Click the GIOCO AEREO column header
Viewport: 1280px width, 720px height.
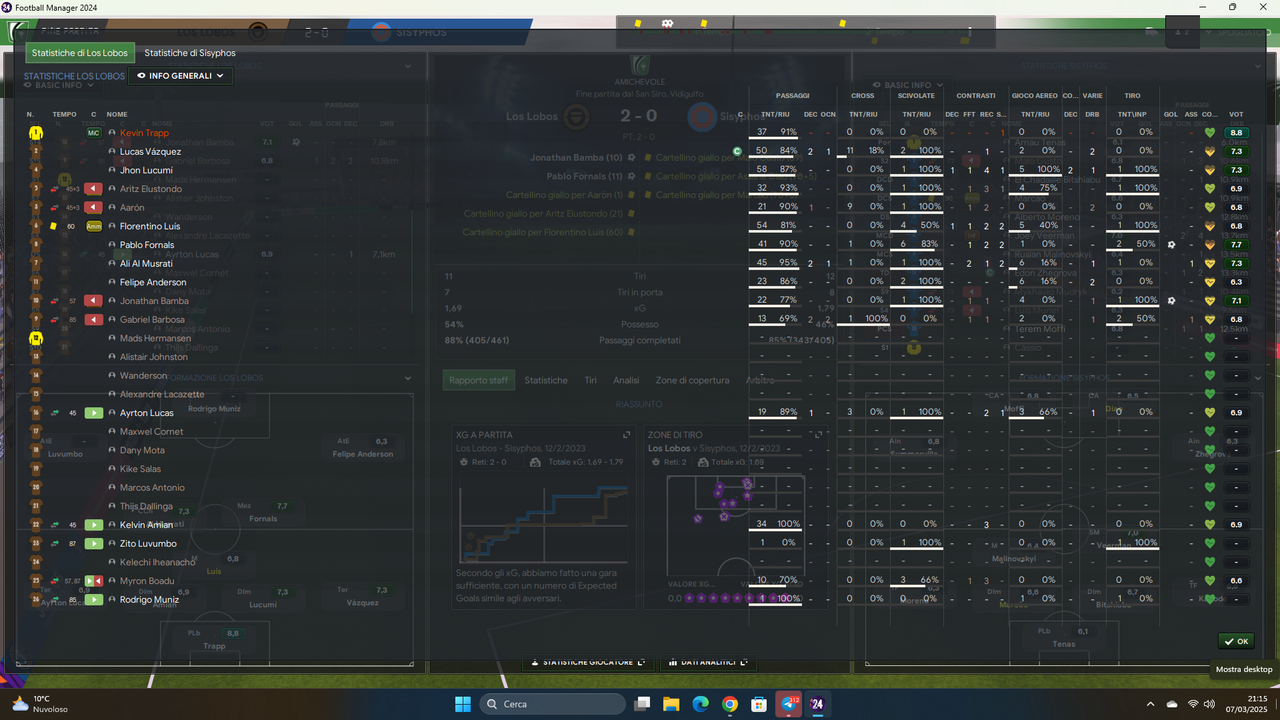click(x=1034, y=96)
